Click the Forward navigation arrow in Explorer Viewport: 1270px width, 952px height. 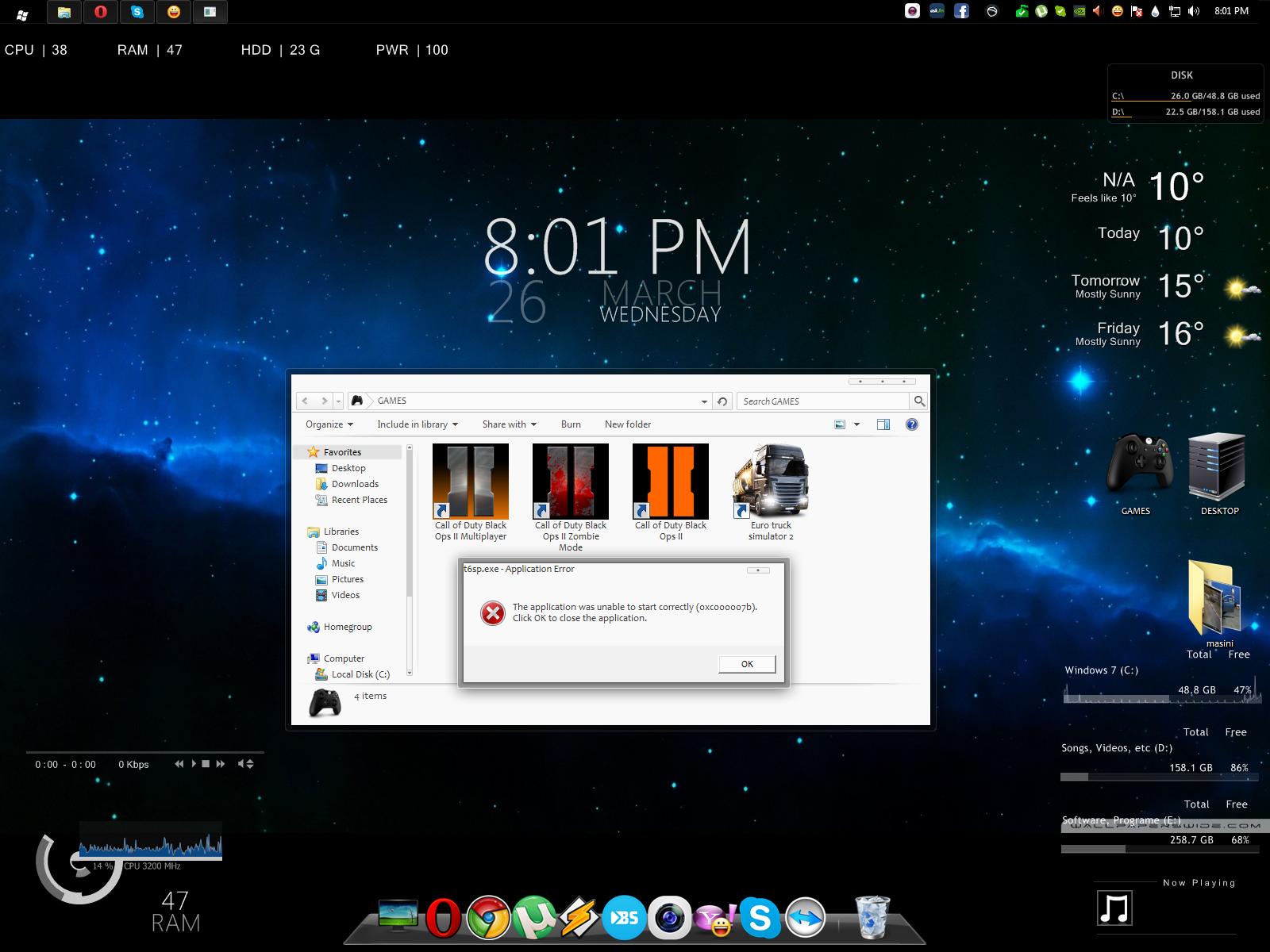[324, 401]
